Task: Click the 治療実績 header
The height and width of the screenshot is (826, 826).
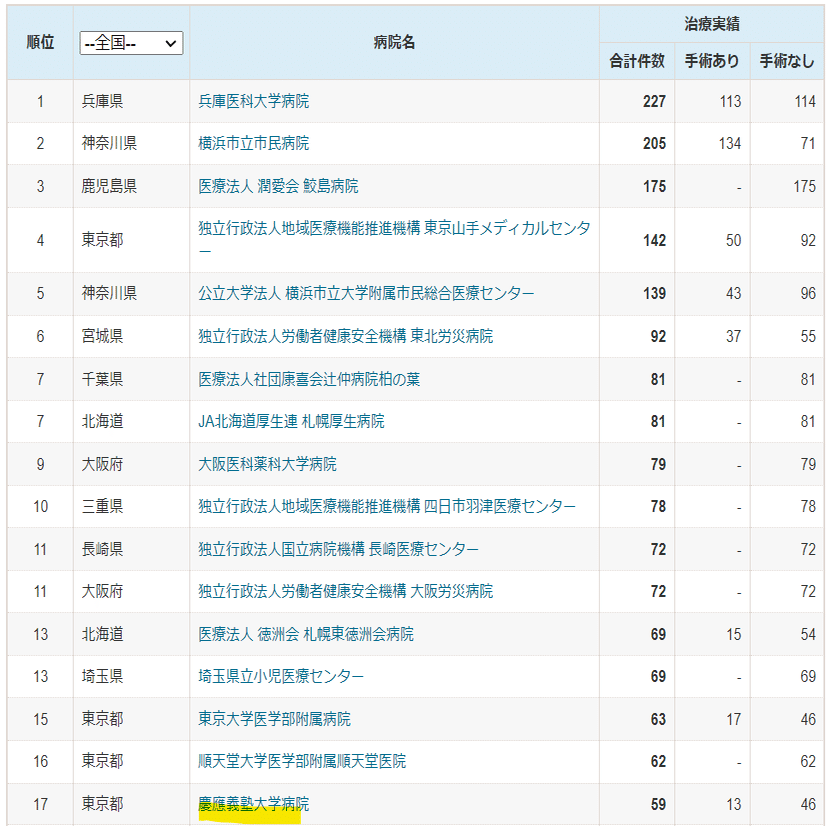Action: 712,24
